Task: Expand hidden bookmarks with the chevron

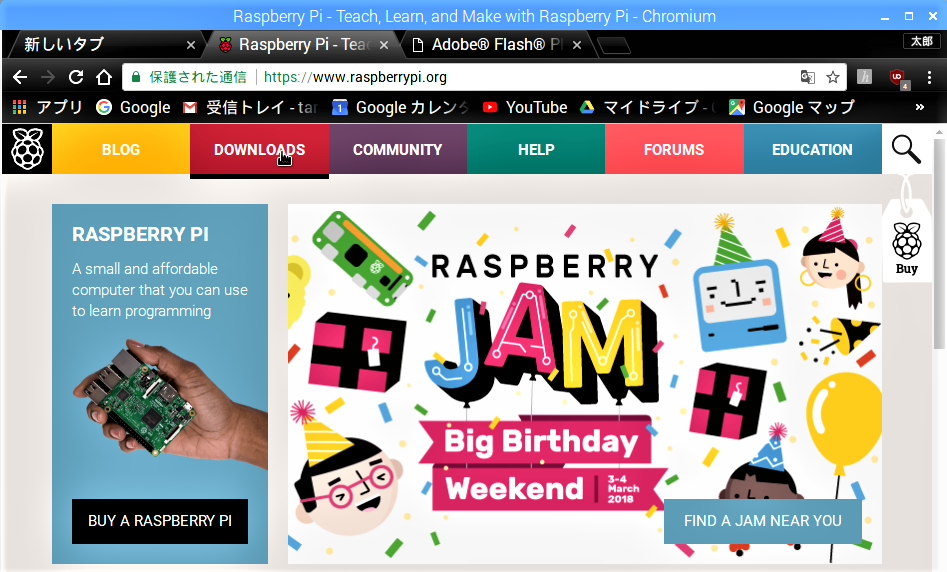Action: click(x=920, y=107)
